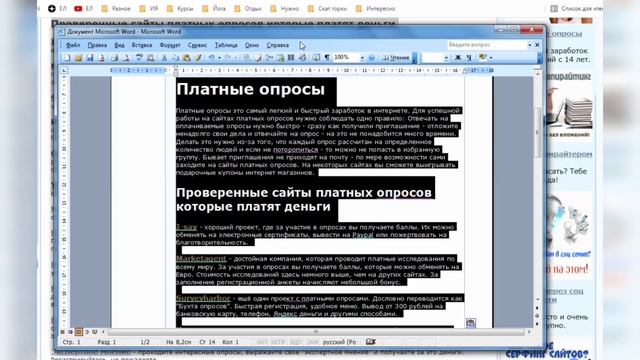The width and height of the screenshot is (640, 360).
Task: Open the Интересно bookmark folder in browser
Action: (376, 9)
